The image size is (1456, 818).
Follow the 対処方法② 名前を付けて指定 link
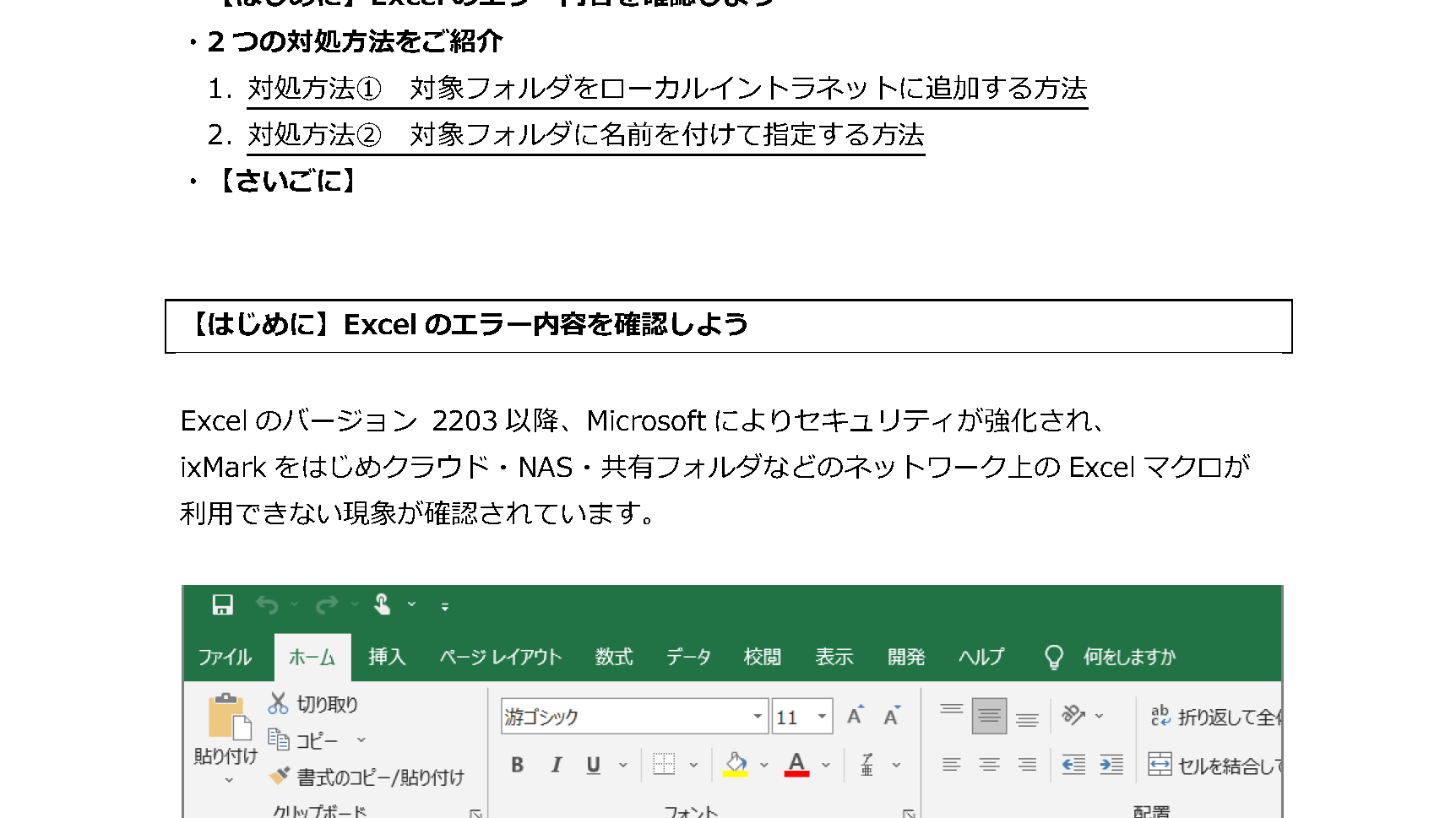(x=586, y=134)
